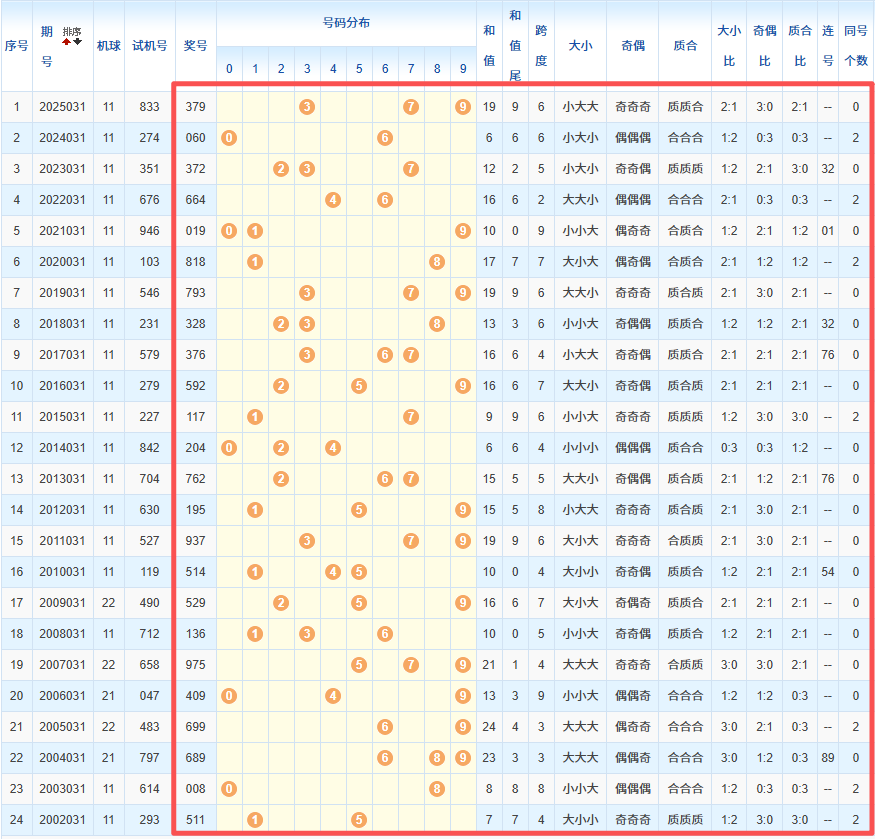875x839 pixels.
Task: Click orange ball 5 in row 2016031
Action: point(359,386)
